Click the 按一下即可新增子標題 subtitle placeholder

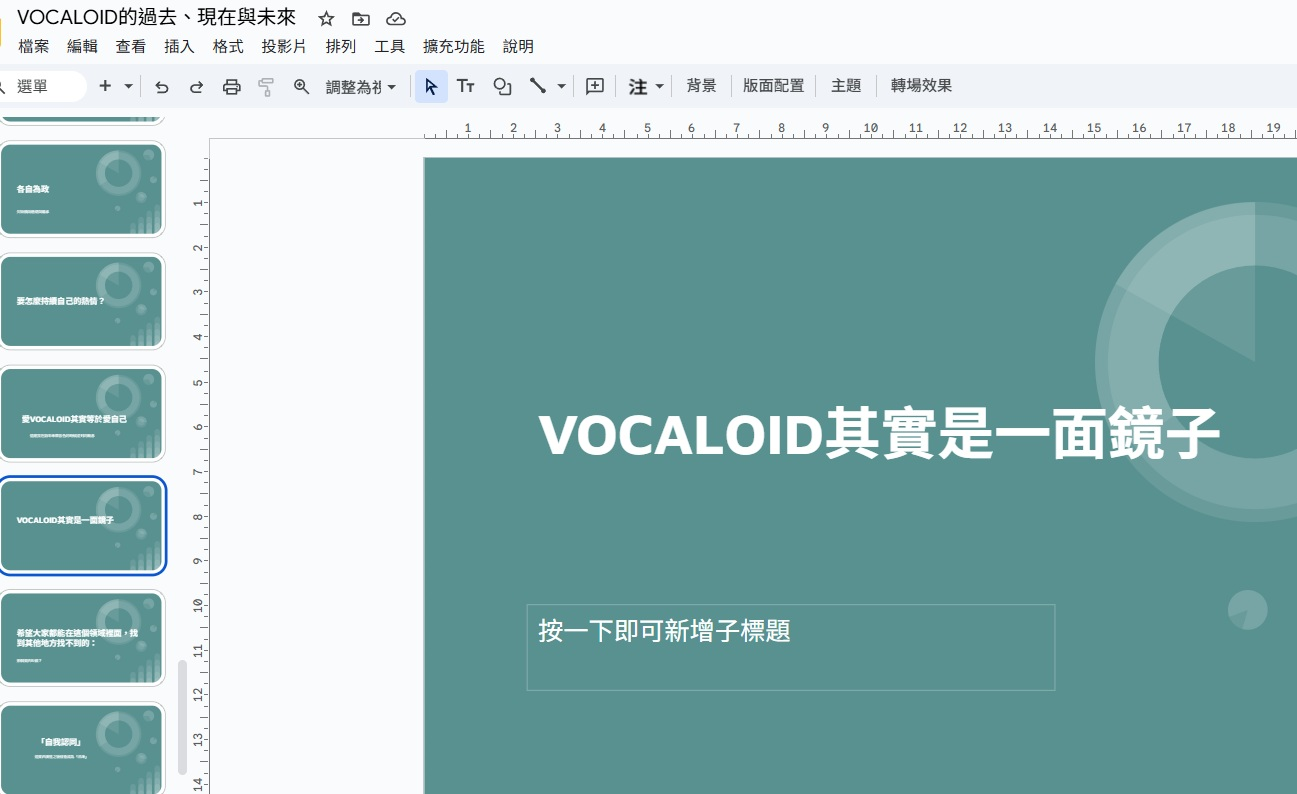[791, 647]
